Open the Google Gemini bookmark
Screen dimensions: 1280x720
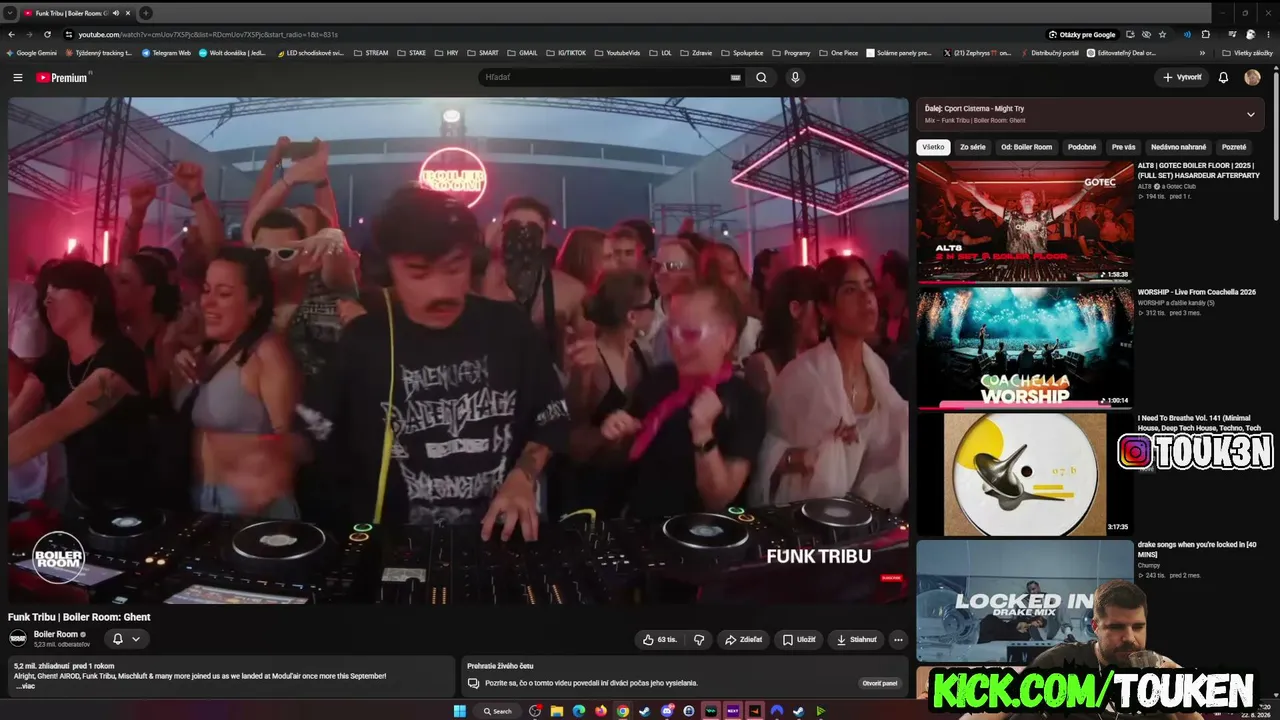pyautogui.click(x=32, y=53)
